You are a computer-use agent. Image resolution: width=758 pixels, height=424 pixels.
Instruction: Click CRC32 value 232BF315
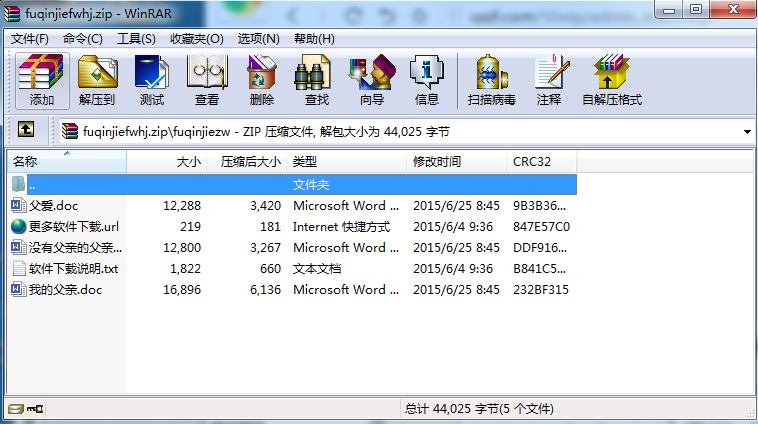[541, 290]
